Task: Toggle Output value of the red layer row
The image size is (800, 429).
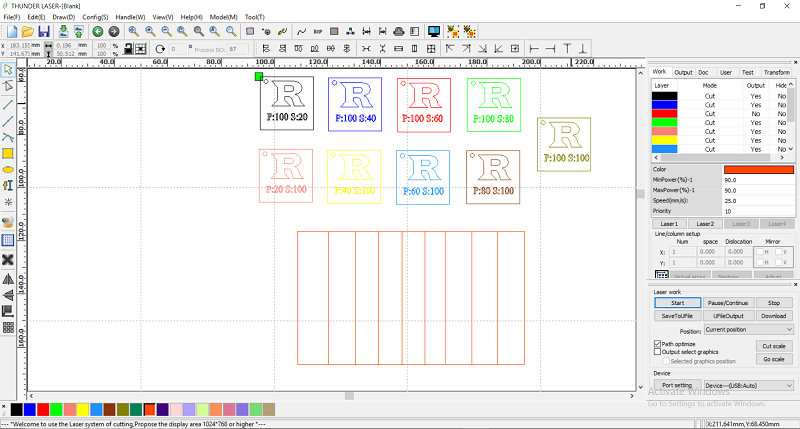Action: coord(756,114)
